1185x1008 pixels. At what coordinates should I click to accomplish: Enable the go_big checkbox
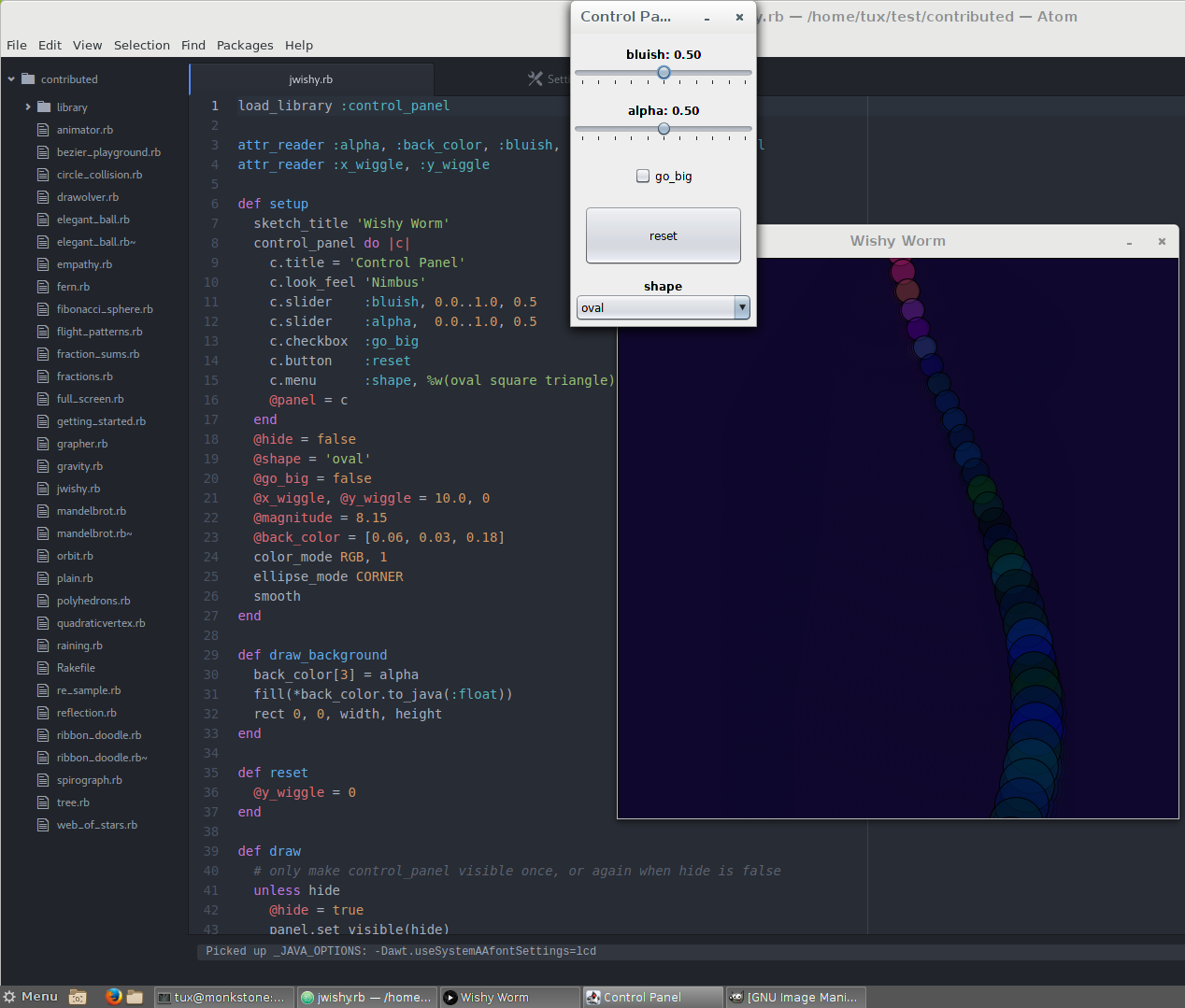(643, 176)
